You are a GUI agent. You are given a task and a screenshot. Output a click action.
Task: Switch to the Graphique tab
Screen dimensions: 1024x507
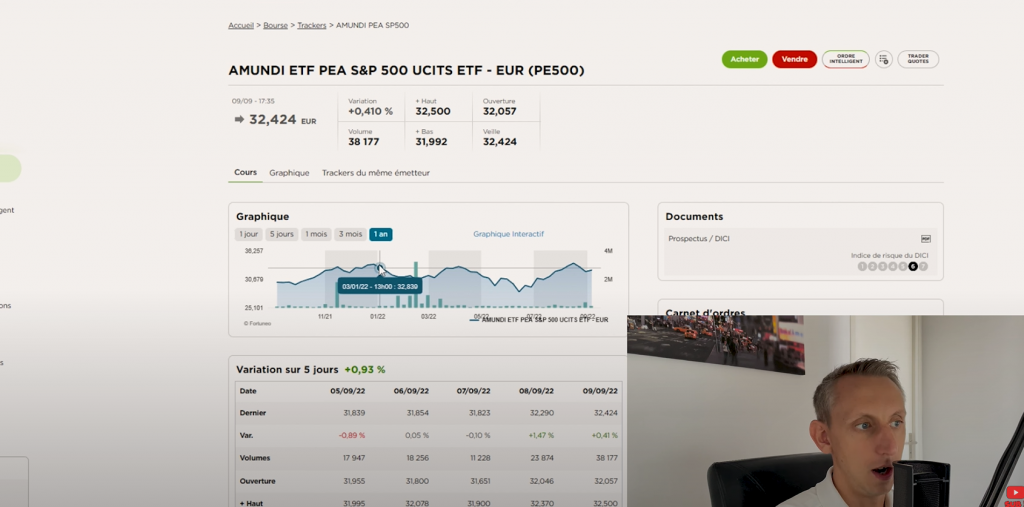(289, 173)
